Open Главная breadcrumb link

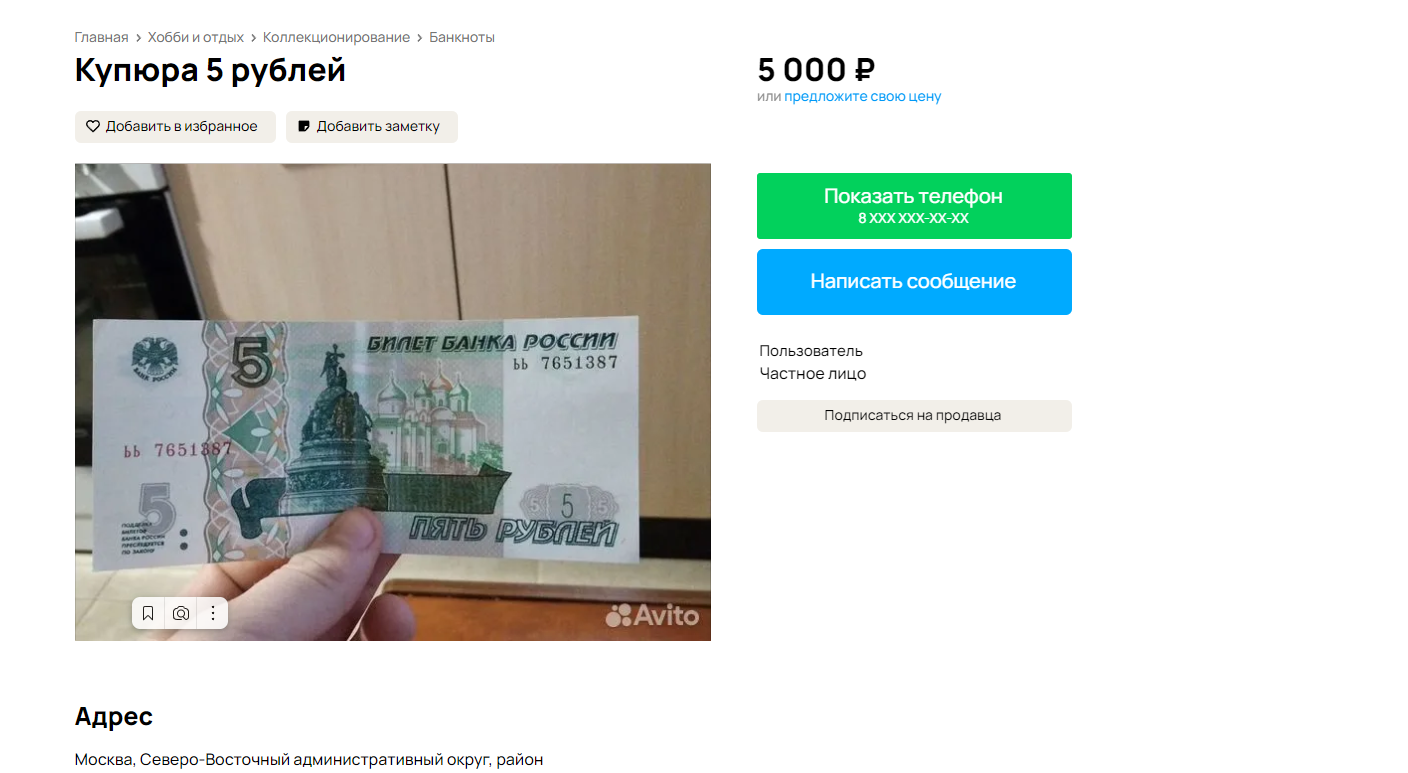click(101, 38)
